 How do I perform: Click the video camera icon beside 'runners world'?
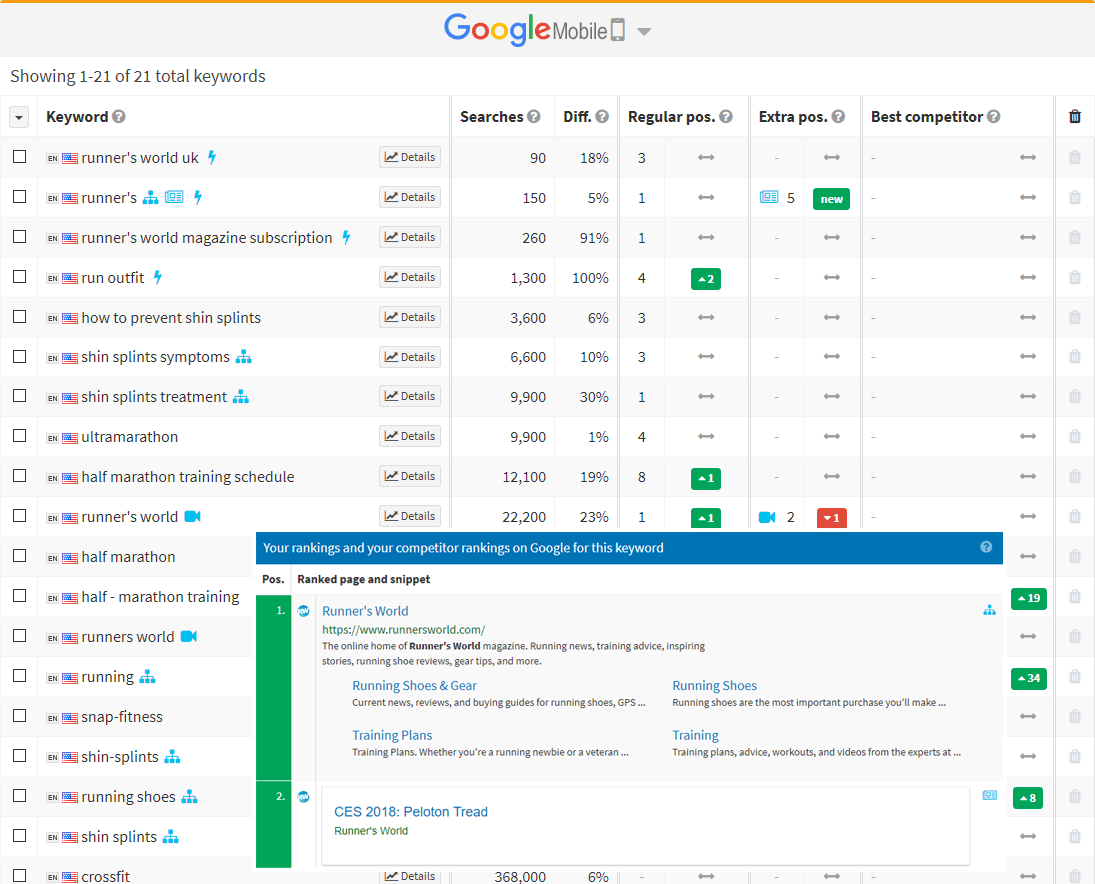pyautogui.click(x=189, y=636)
